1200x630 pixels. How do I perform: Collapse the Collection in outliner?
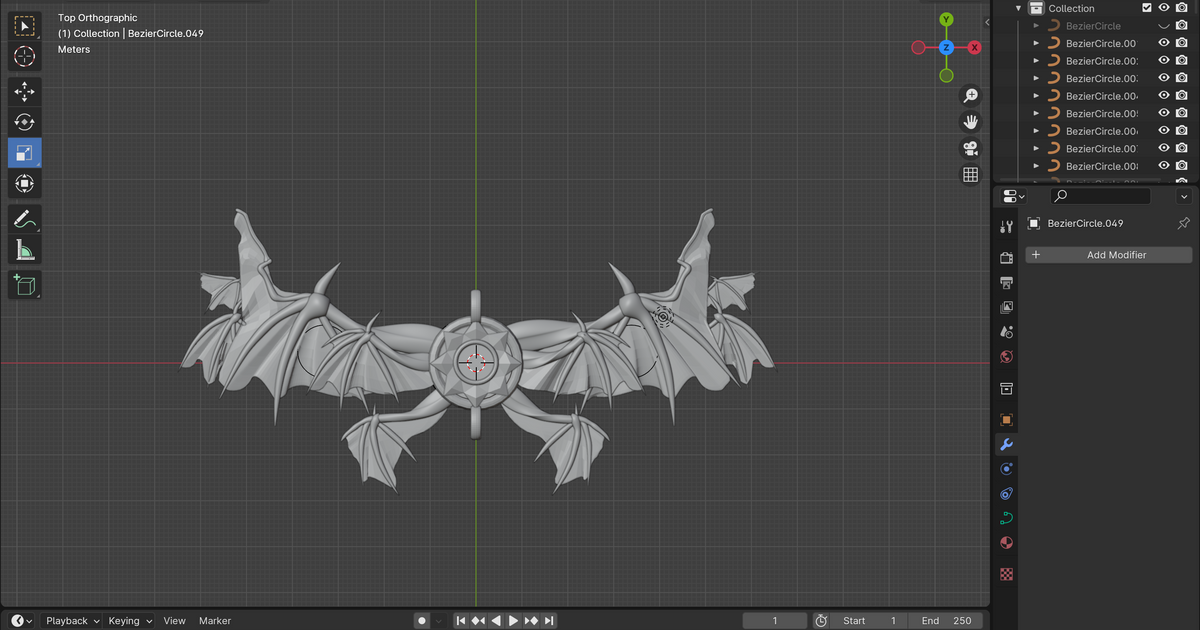coord(1019,8)
